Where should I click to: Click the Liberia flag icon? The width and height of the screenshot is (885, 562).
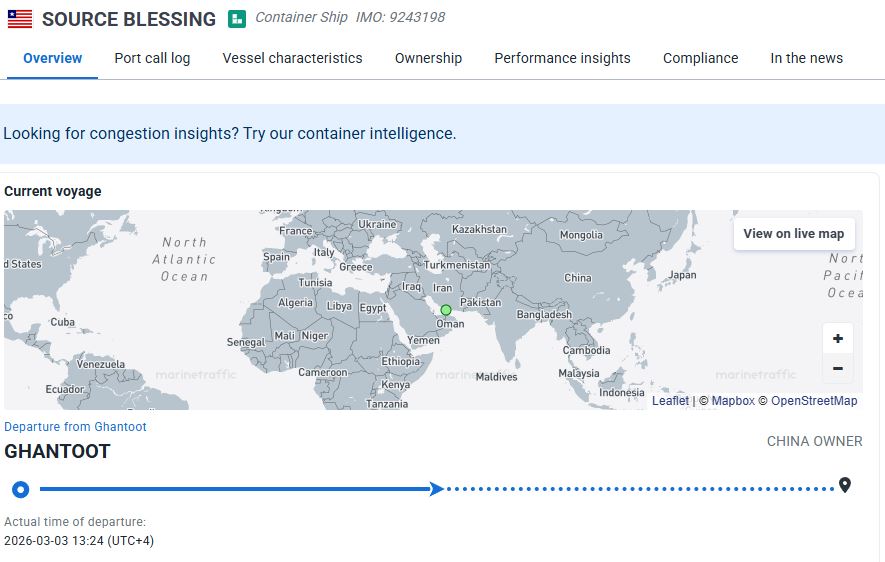point(19,19)
